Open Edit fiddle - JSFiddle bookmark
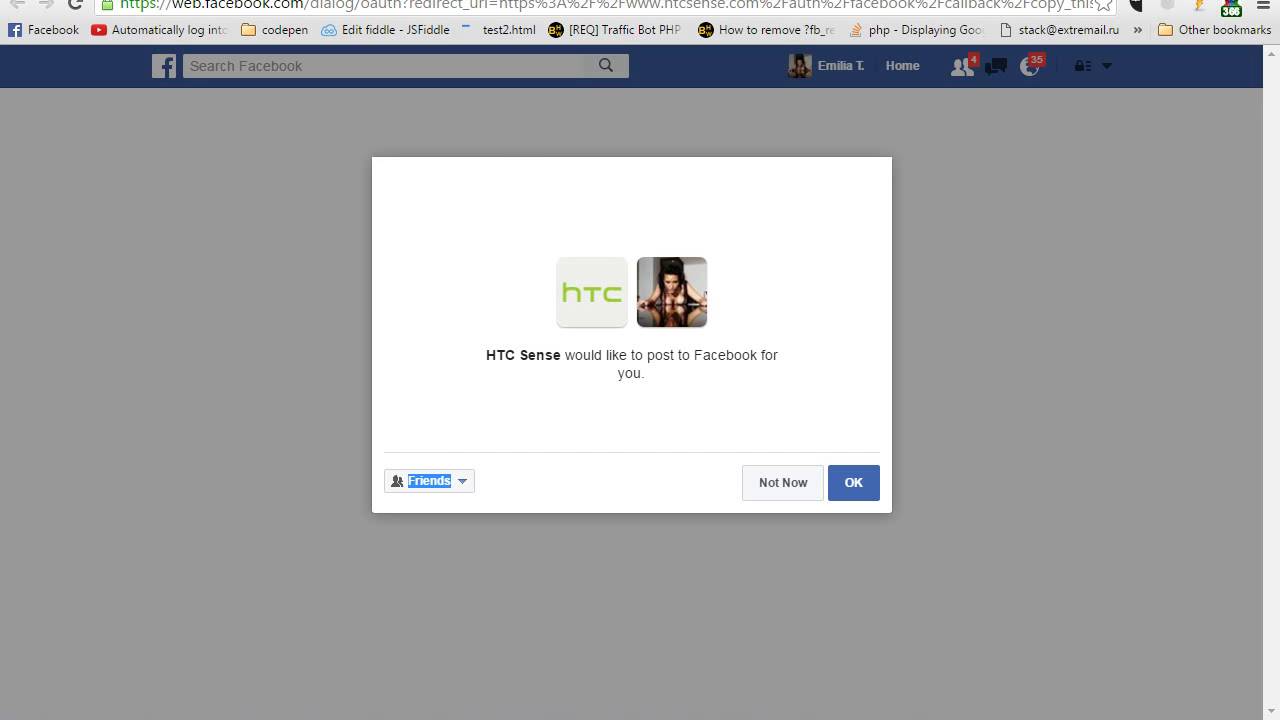 coord(386,30)
